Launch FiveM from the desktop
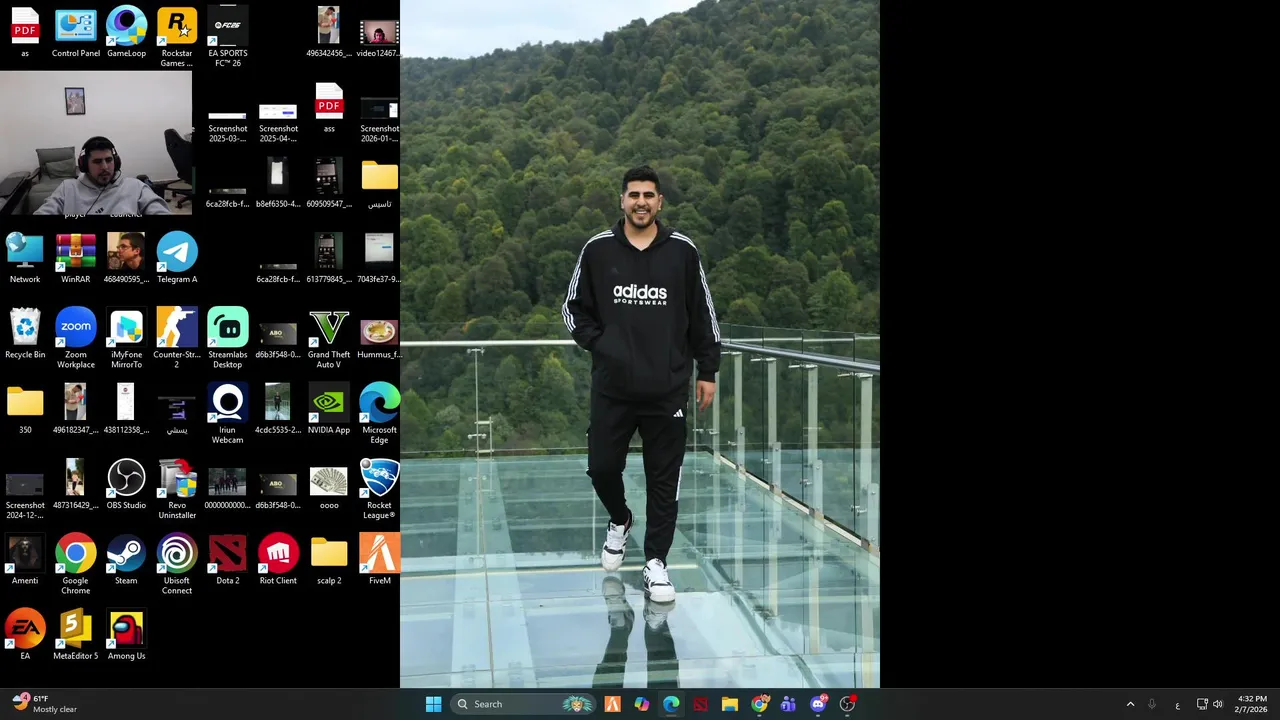Screen dimensions: 1280x720 [x=380, y=560]
